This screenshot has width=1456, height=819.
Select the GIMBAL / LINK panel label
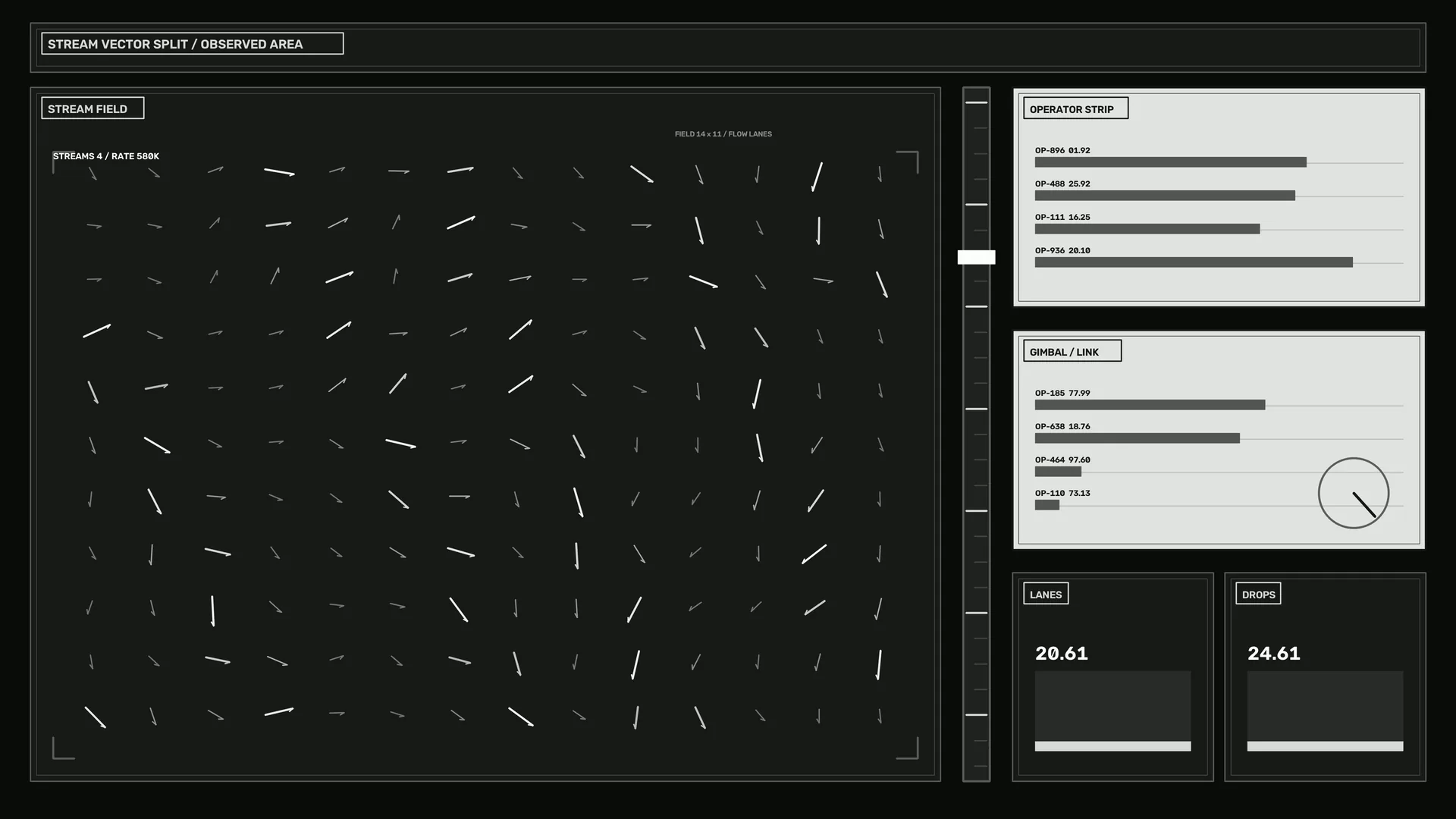tap(1072, 351)
